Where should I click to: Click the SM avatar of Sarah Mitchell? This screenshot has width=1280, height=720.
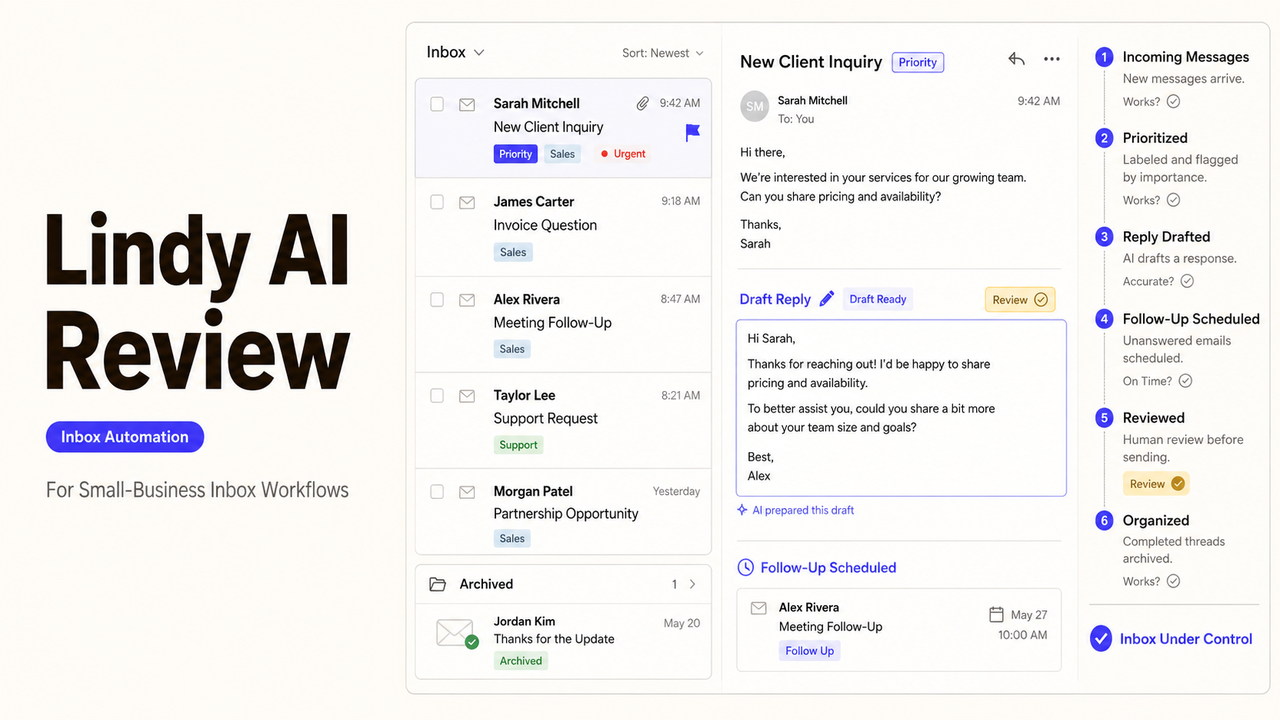[755, 107]
